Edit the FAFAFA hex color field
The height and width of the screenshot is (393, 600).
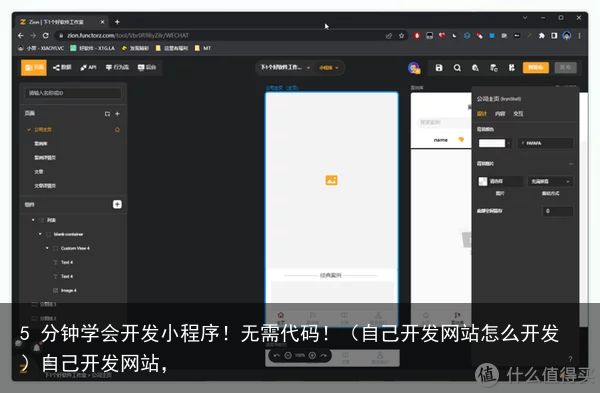[546, 143]
